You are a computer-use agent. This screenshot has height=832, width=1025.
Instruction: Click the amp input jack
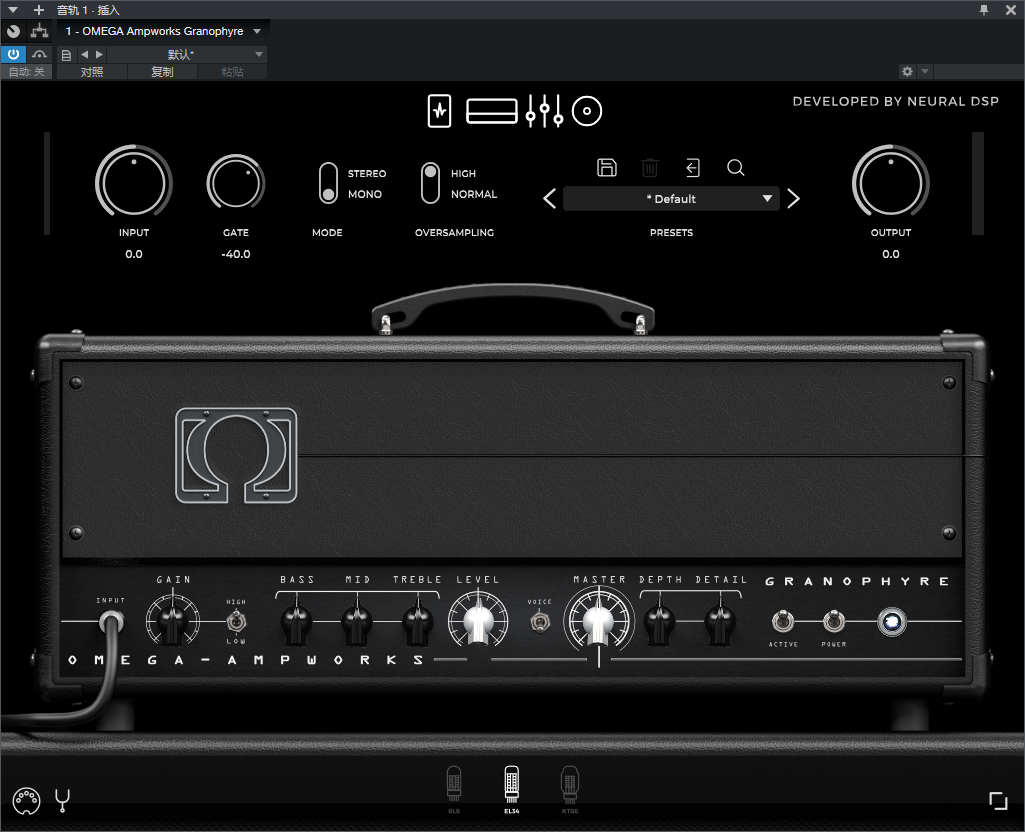111,622
